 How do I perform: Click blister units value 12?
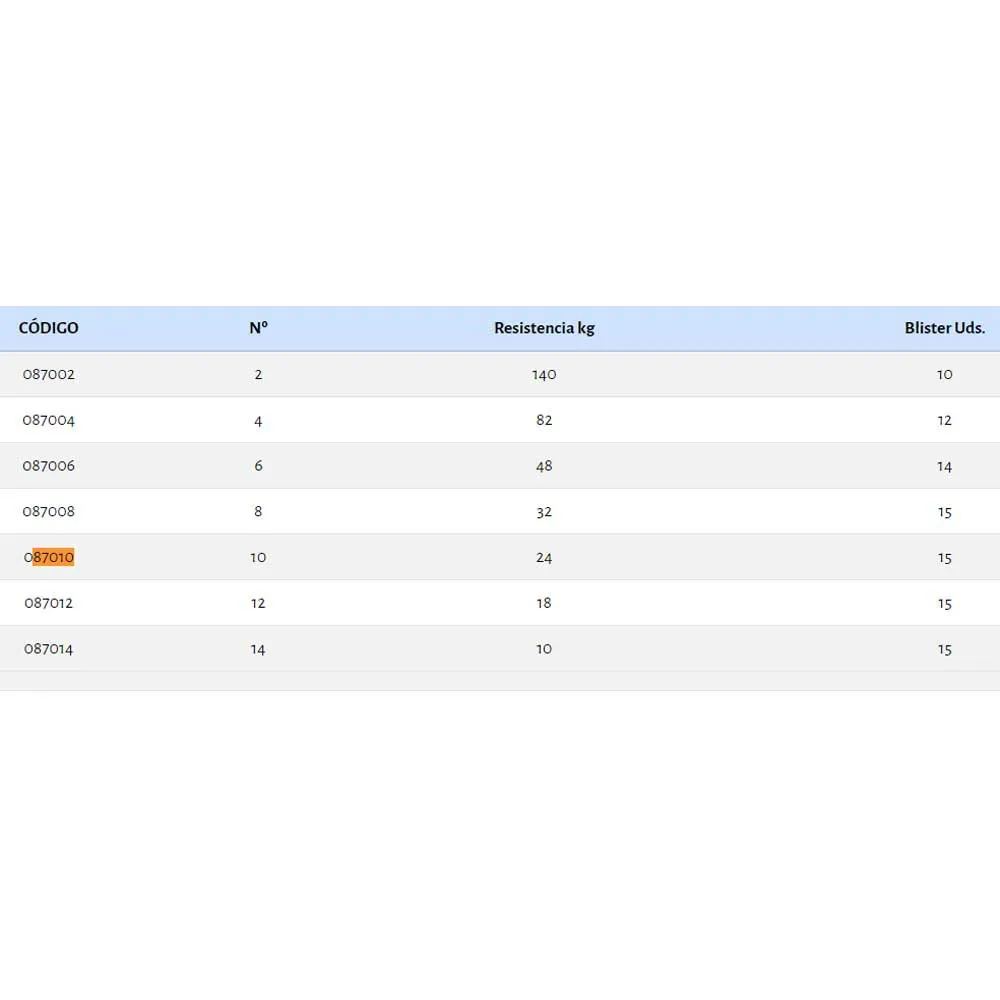click(x=944, y=421)
